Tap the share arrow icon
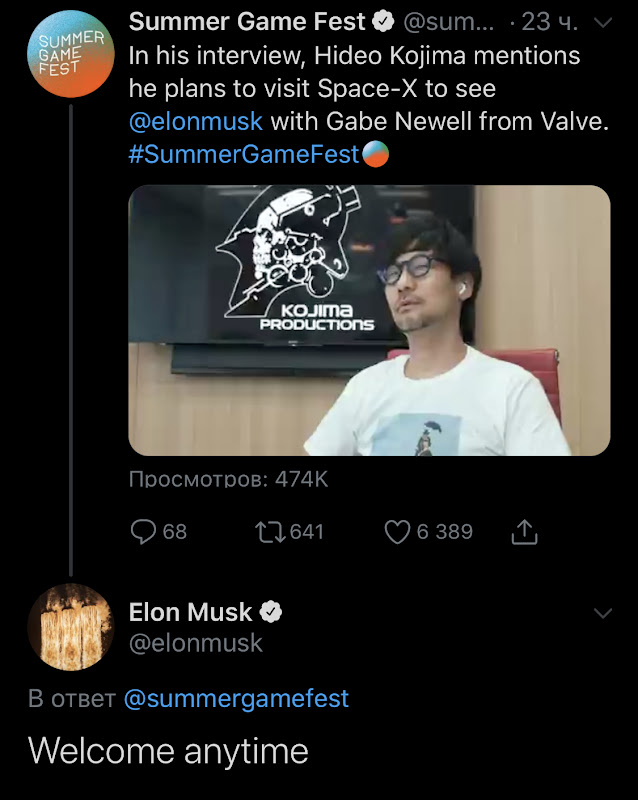Image resolution: width=638 pixels, height=800 pixels. coord(524,532)
